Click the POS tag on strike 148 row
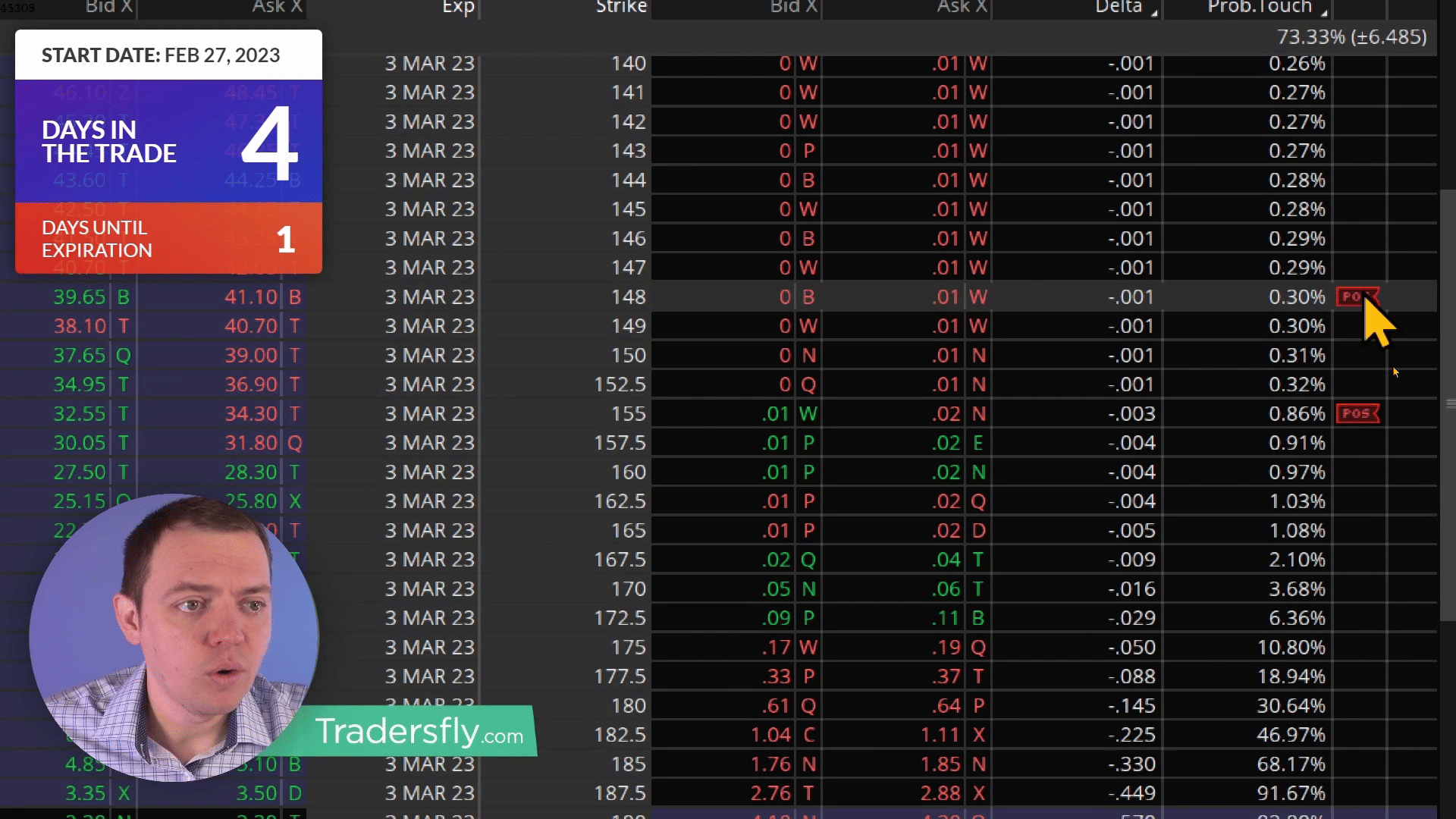Viewport: 1456px width, 819px height. click(1356, 297)
